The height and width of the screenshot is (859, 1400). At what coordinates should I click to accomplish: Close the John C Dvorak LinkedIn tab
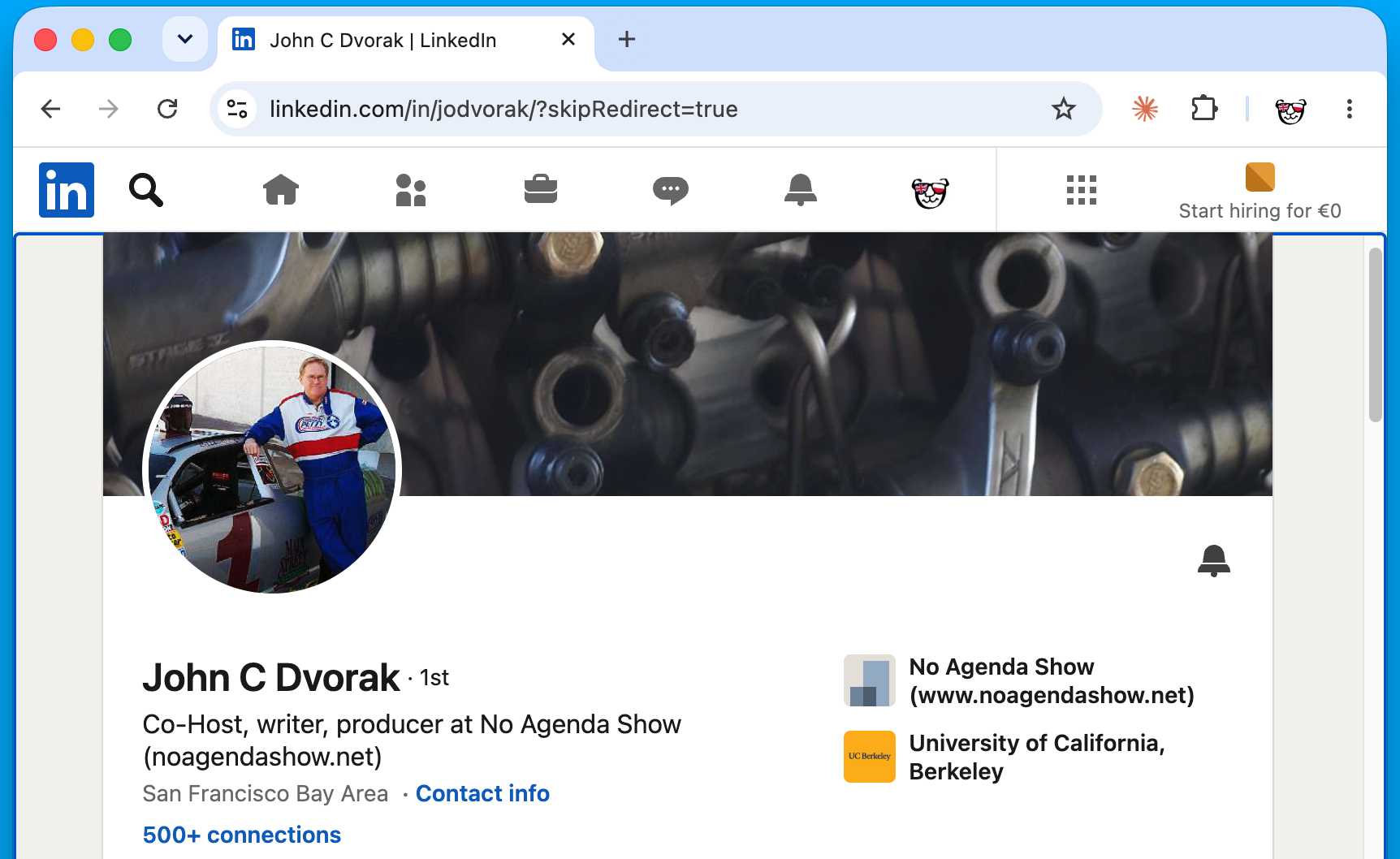(x=568, y=39)
